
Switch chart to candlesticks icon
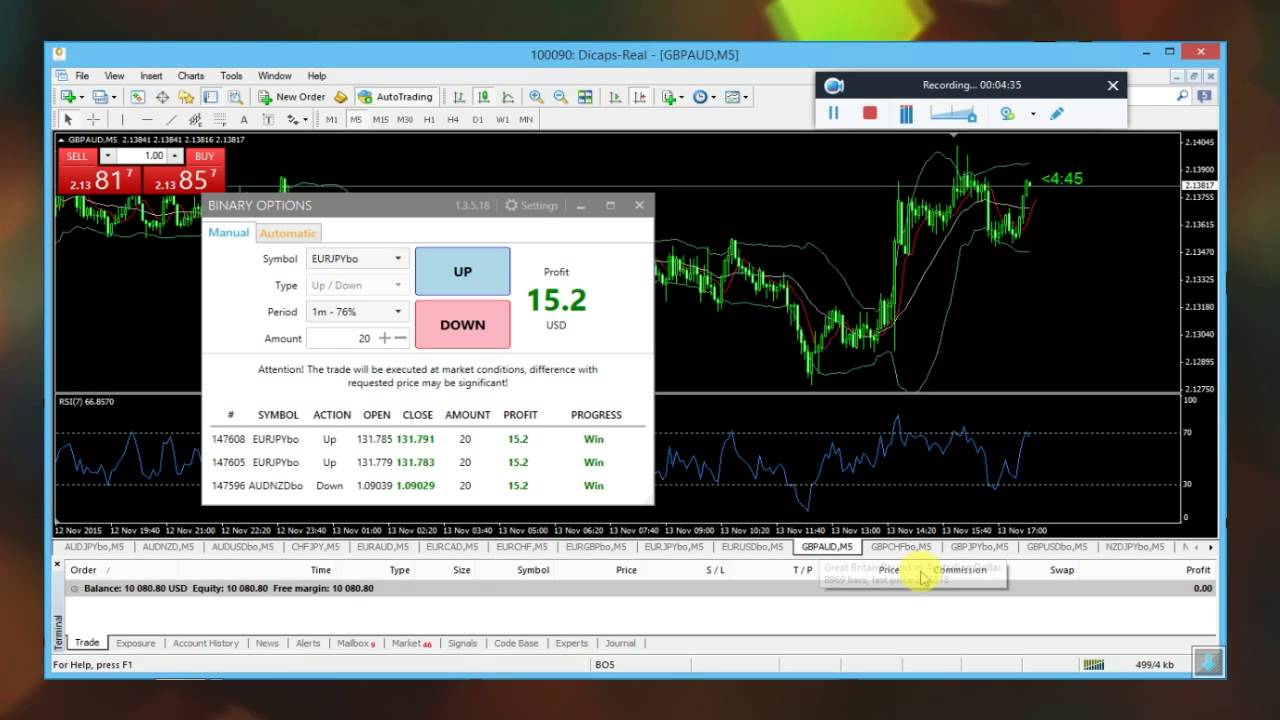[484, 97]
